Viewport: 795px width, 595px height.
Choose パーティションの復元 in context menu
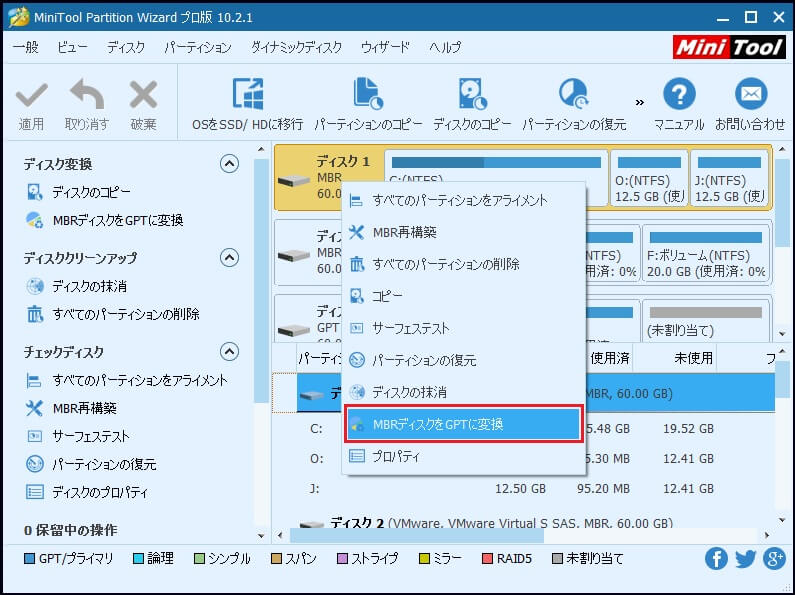pos(464,360)
